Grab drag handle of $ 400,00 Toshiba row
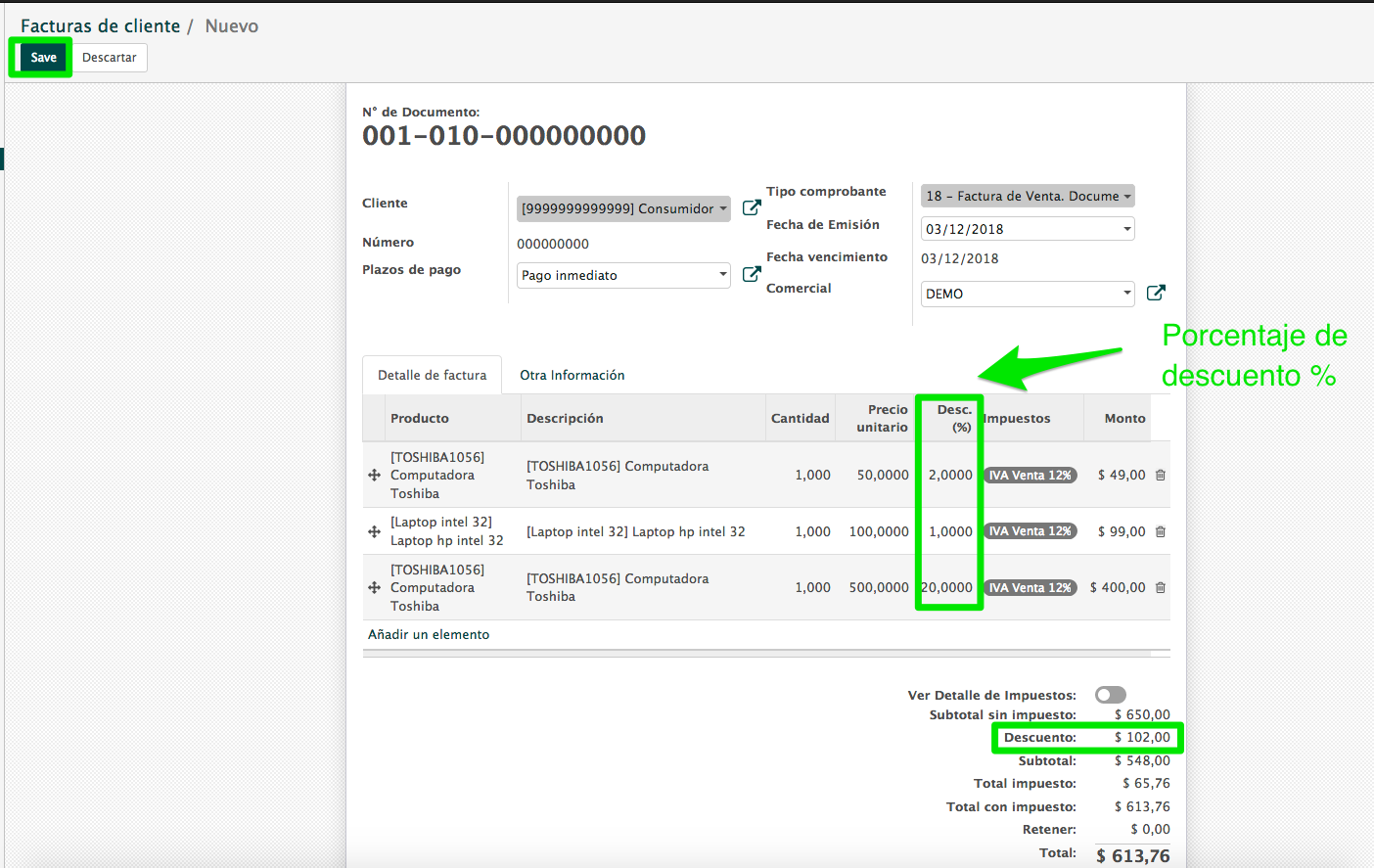The width and height of the screenshot is (1374, 868). (374, 587)
